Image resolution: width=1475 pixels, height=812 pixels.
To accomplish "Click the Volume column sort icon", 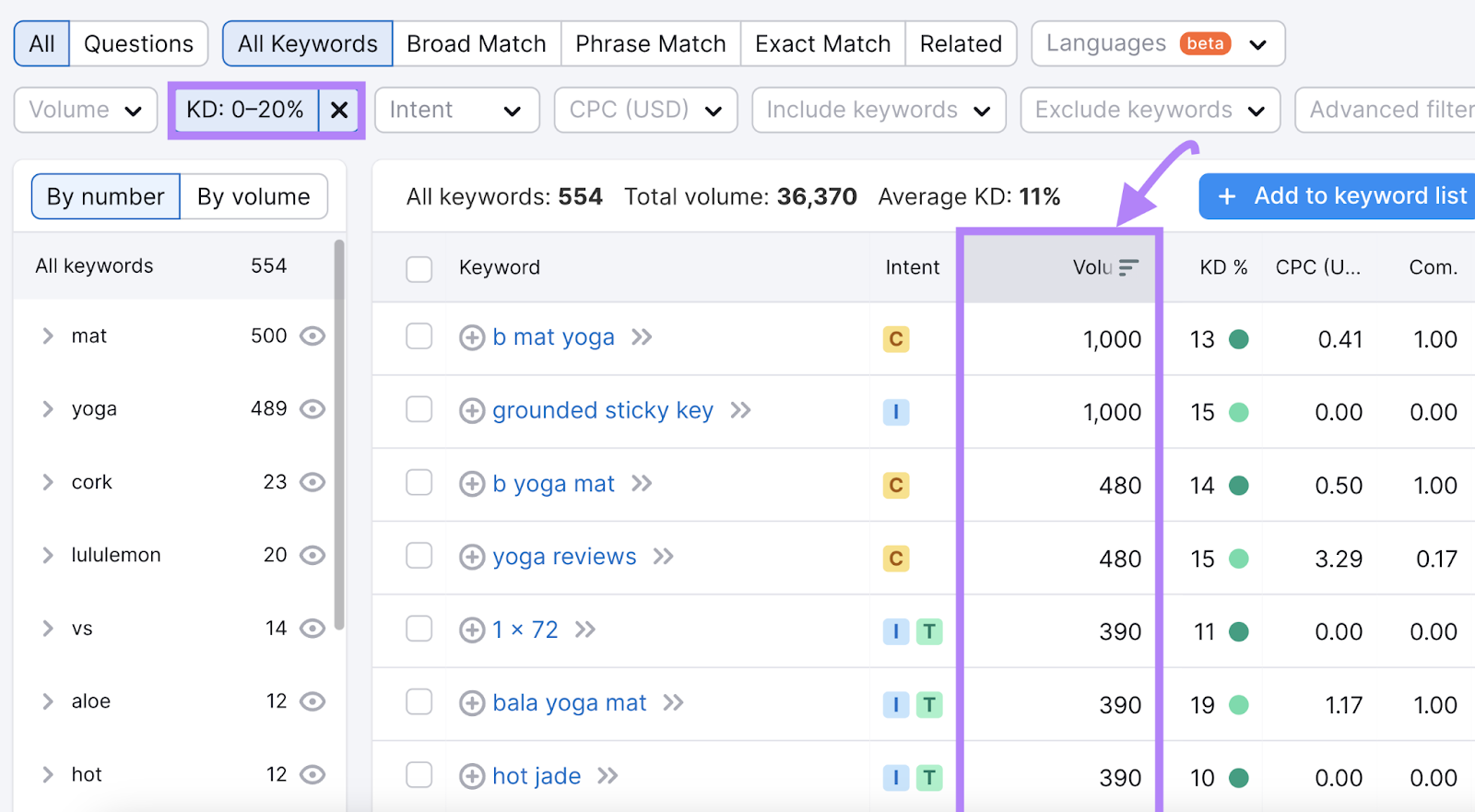I will pyautogui.click(x=1128, y=267).
